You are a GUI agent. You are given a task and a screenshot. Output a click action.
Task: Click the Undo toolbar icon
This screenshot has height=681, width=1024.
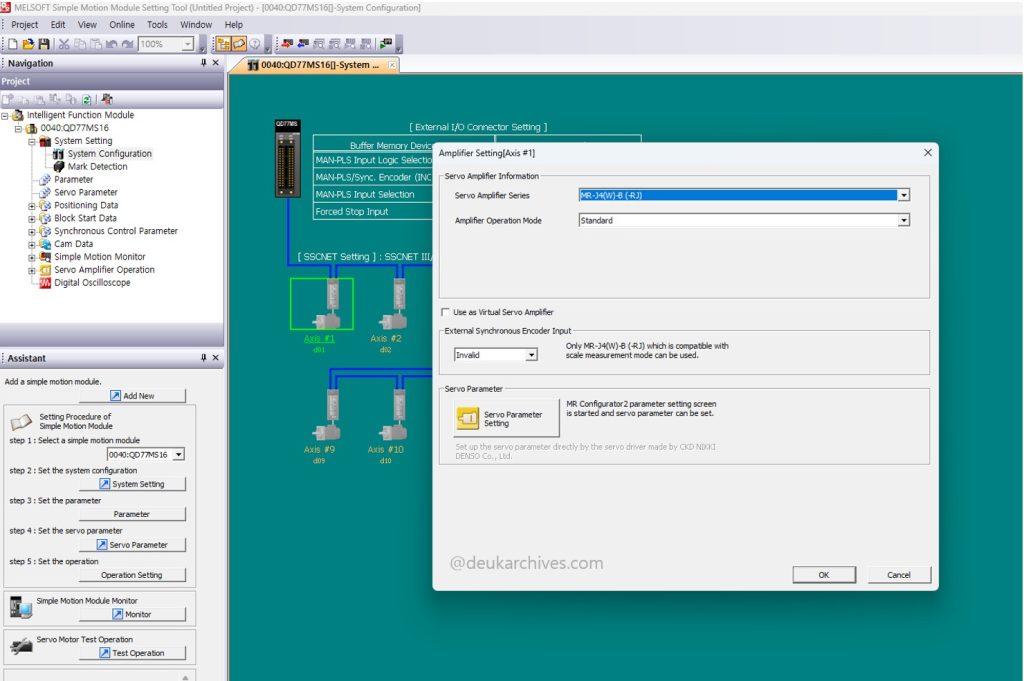point(112,44)
